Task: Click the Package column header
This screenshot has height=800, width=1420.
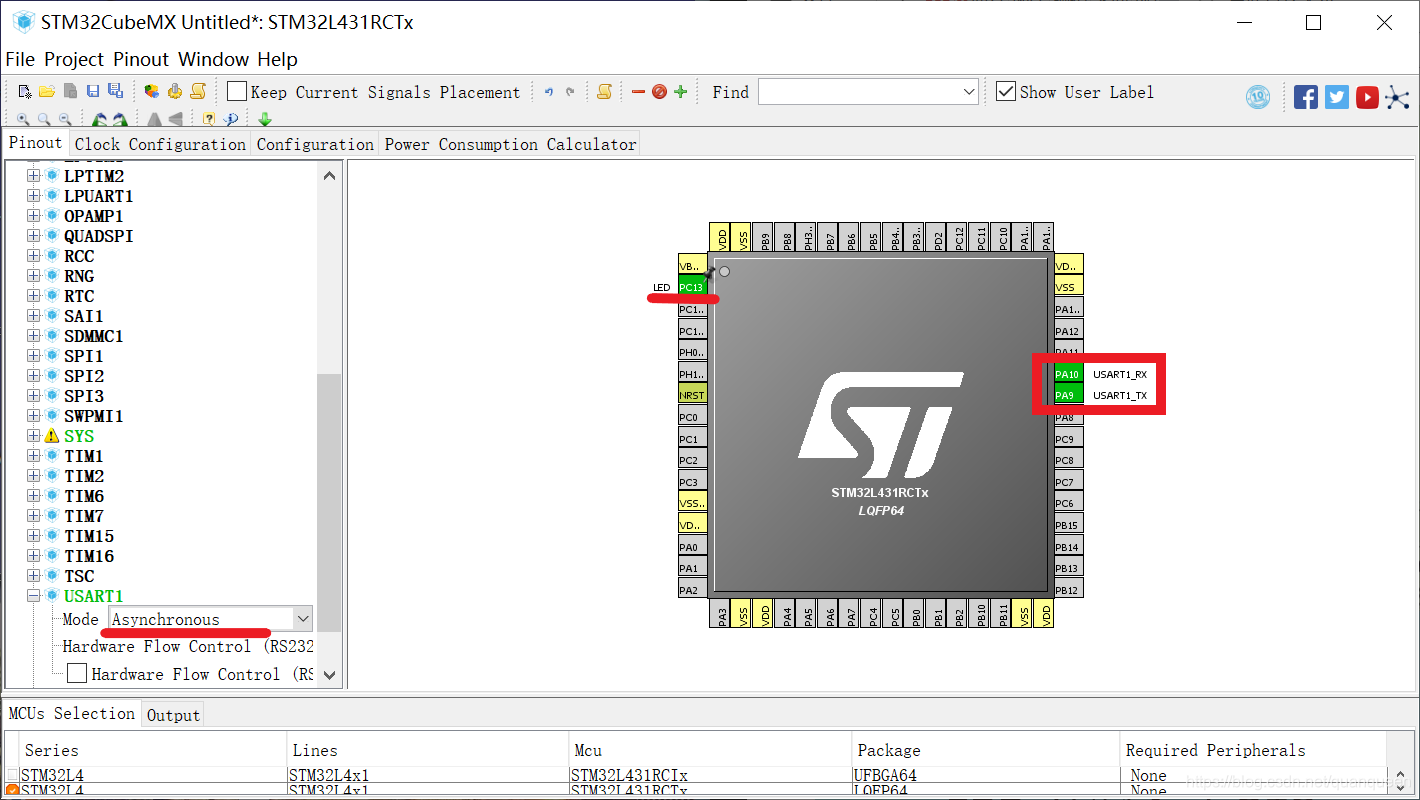Action: pos(986,750)
